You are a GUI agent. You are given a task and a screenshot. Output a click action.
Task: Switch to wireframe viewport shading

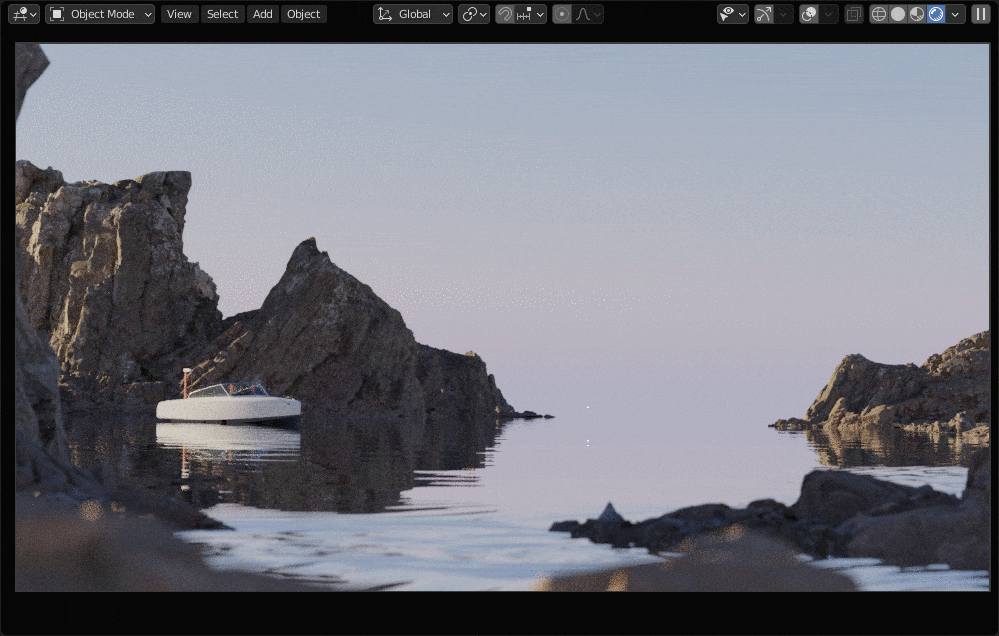pos(879,14)
